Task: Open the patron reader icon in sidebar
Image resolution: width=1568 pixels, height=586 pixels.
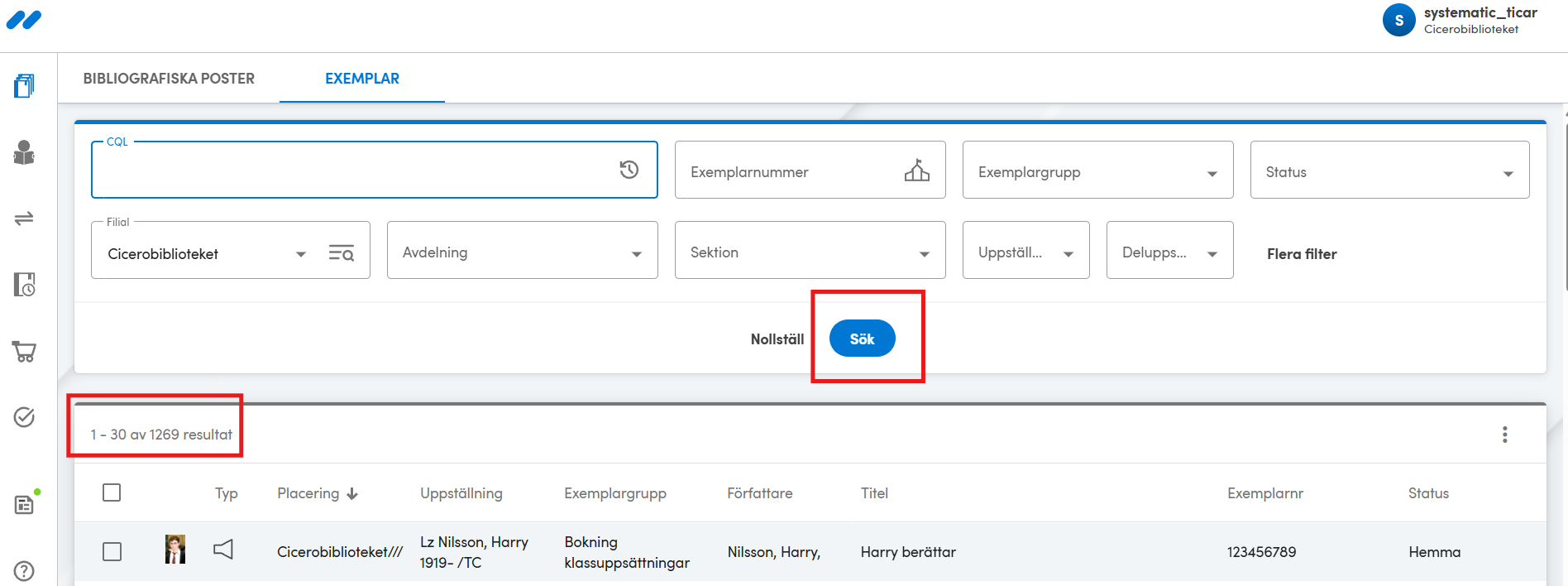Action: pyautogui.click(x=24, y=152)
